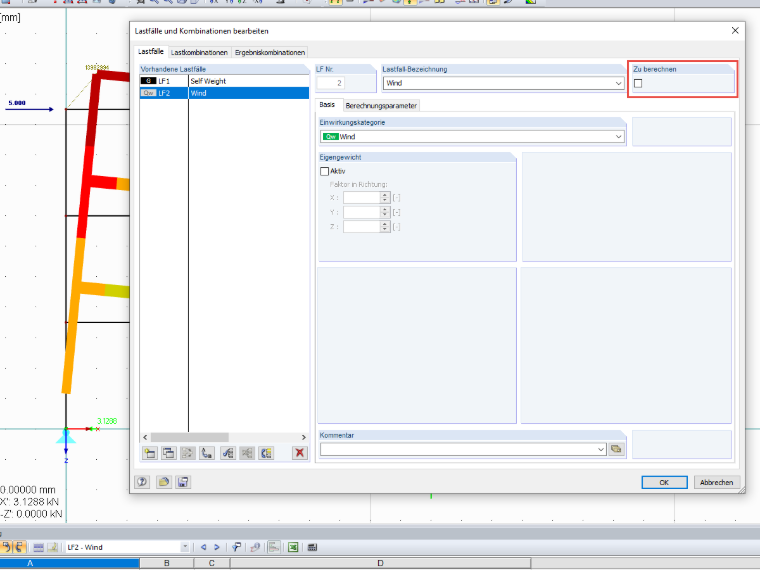This screenshot has width=760, height=570.
Task: Click the blue-striped table icon in bottom toolbar
Action: (x=39, y=547)
